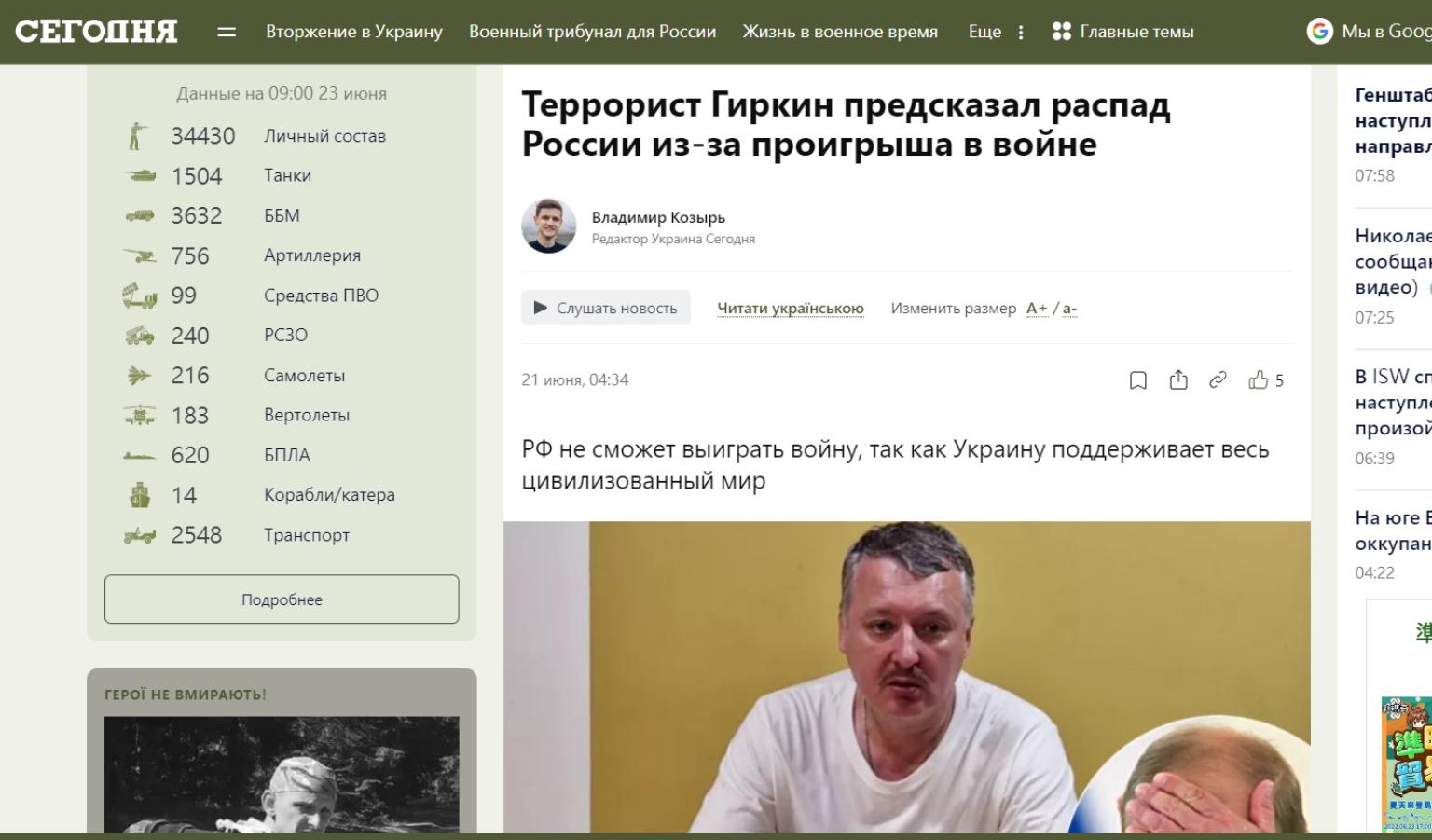Image resolution: width=1432 pixels, height=840 pixels.
Task: Open author Владимир Козырь's profile
Action: (x=658, y=217)
